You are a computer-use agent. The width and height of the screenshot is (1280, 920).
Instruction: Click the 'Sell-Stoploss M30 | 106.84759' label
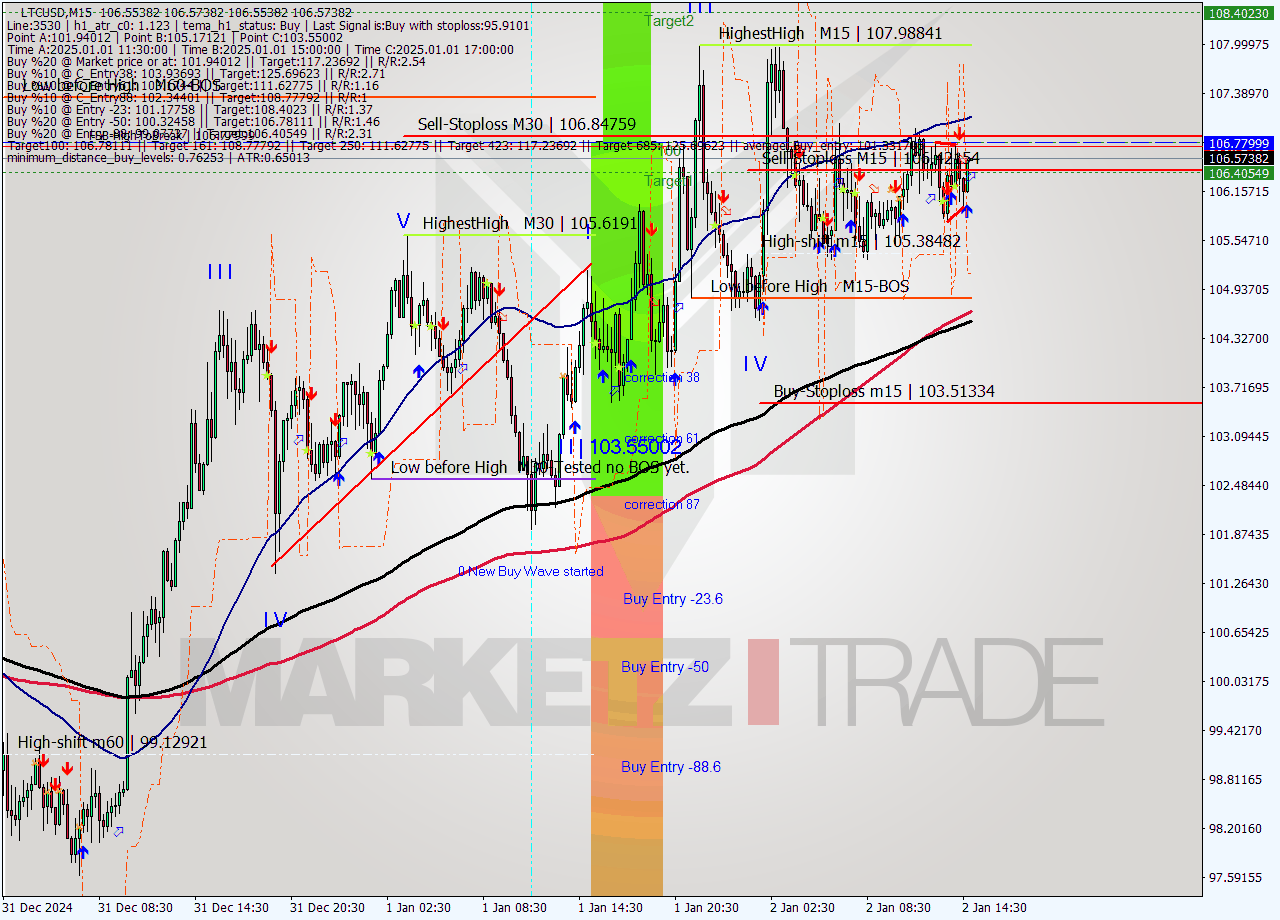point(527,124)
